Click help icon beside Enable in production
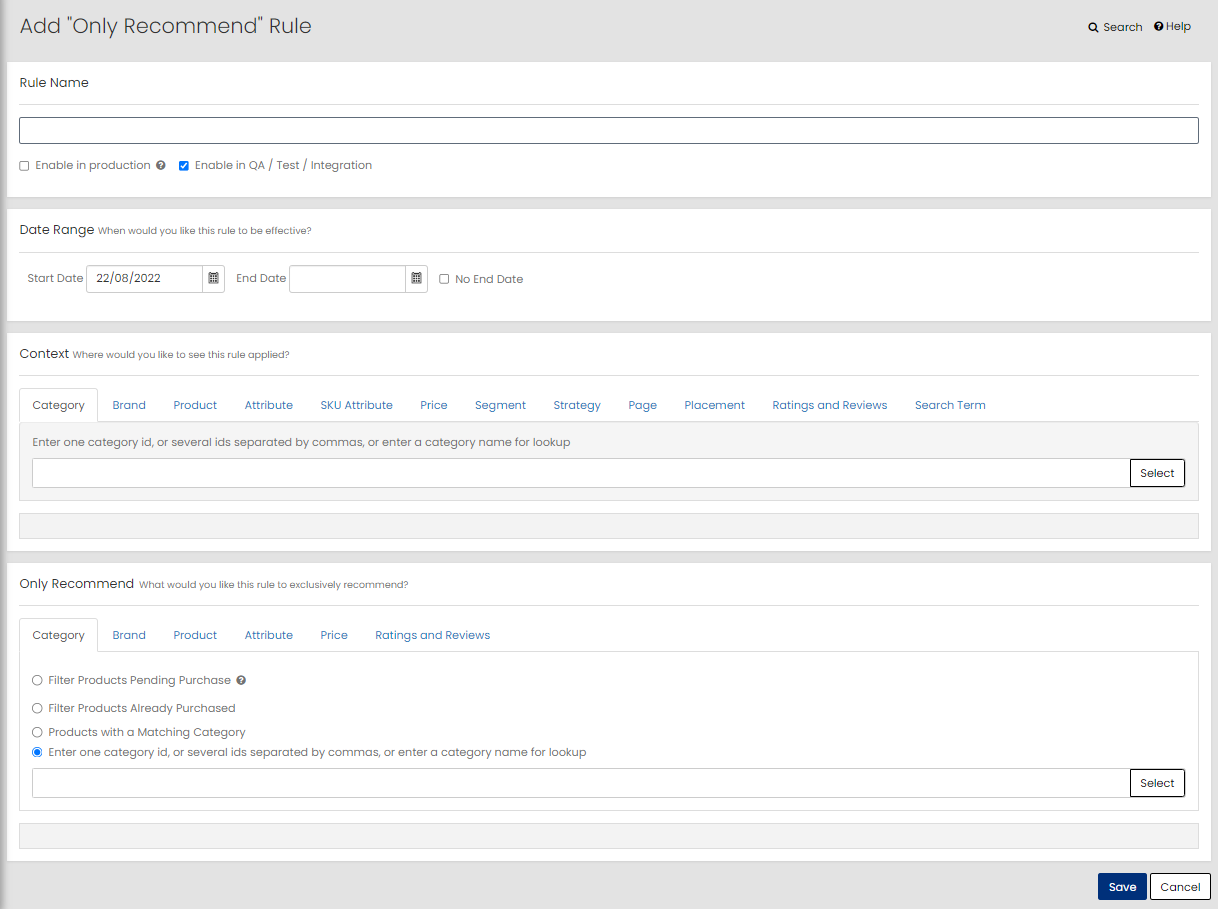The image size is (1218, 909). (161, 166)
